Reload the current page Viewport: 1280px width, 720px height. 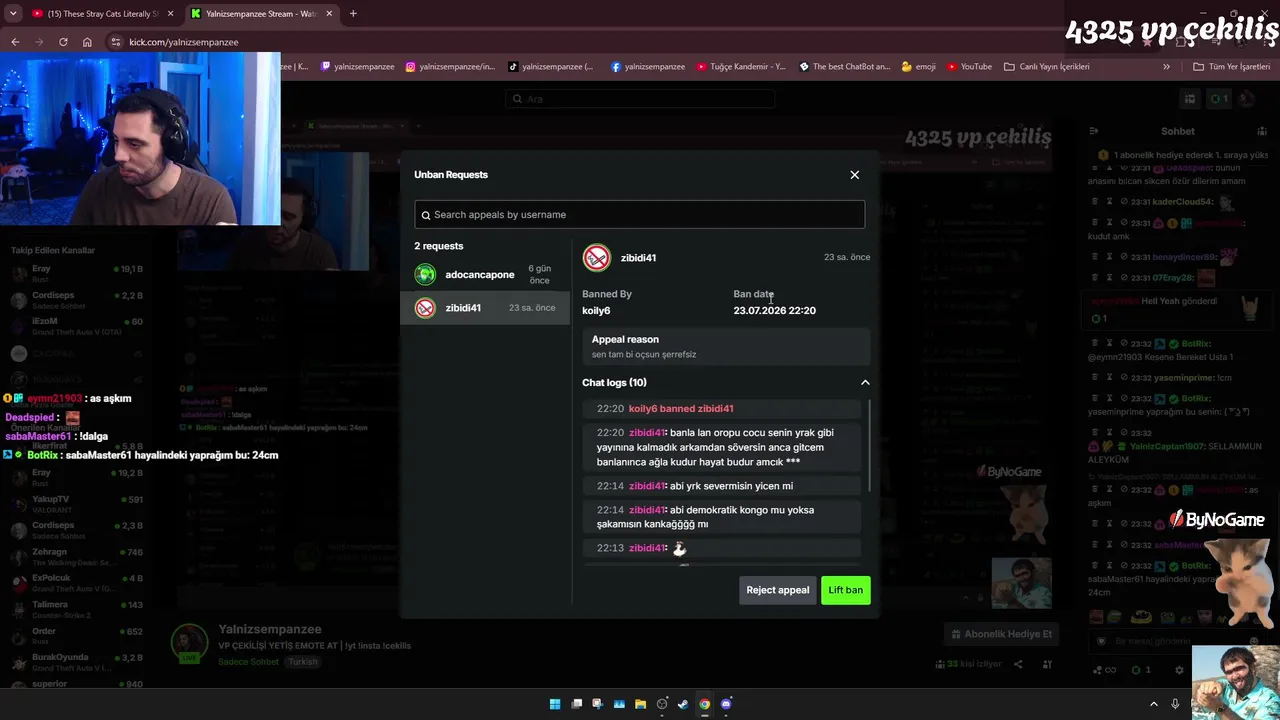63,42
